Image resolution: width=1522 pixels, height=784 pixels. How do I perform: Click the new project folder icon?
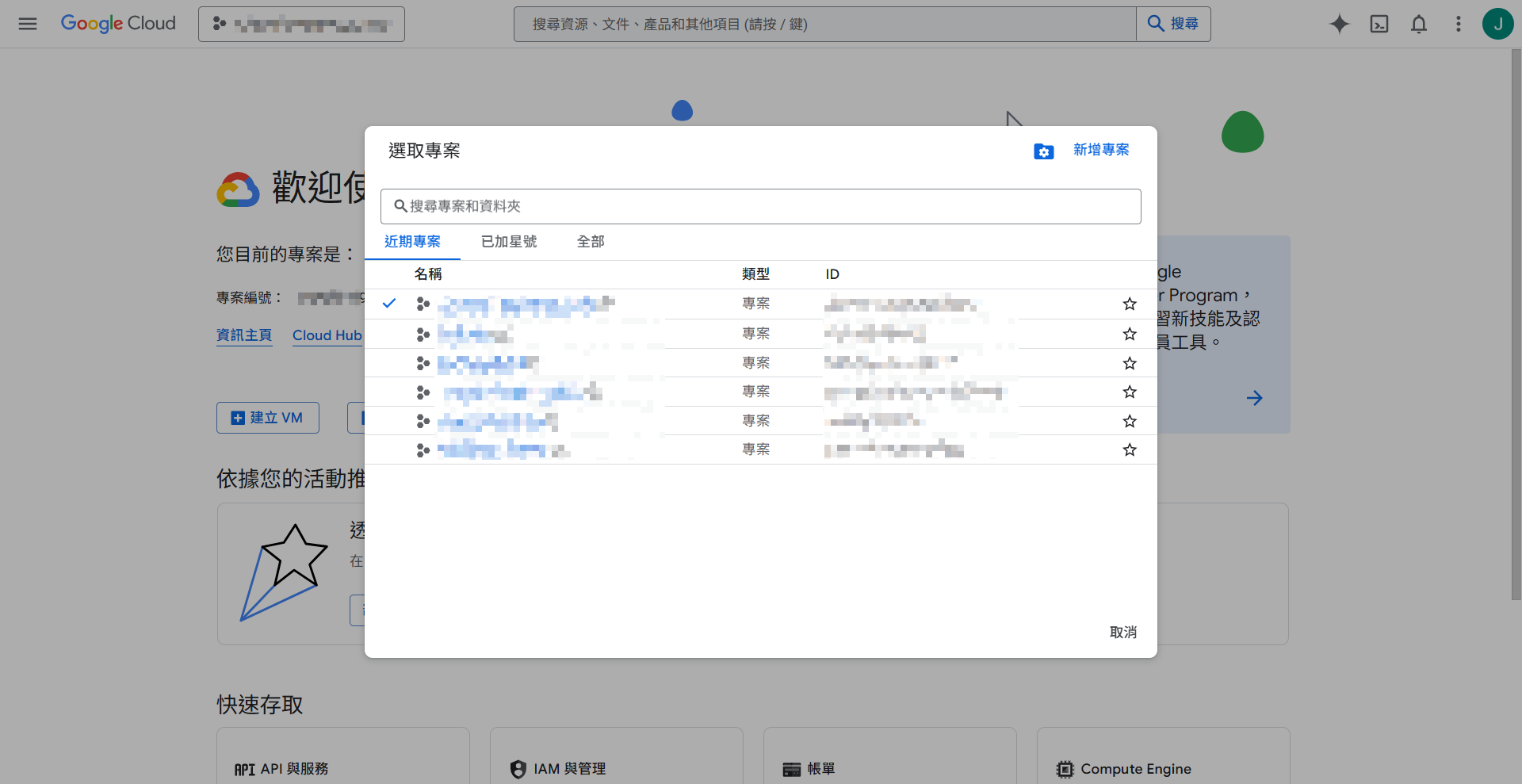[1043, 151]
